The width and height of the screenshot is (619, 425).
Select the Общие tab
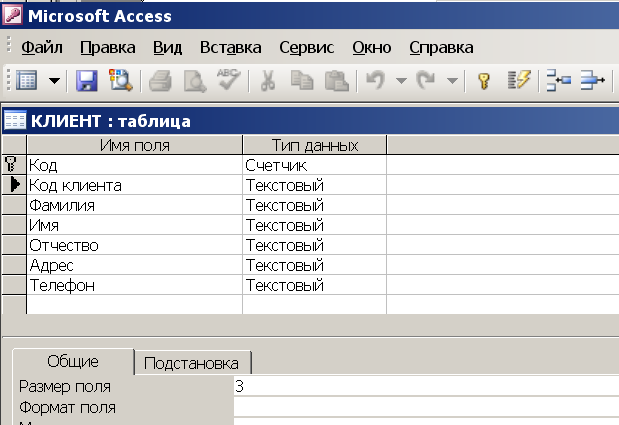[73, 361]
